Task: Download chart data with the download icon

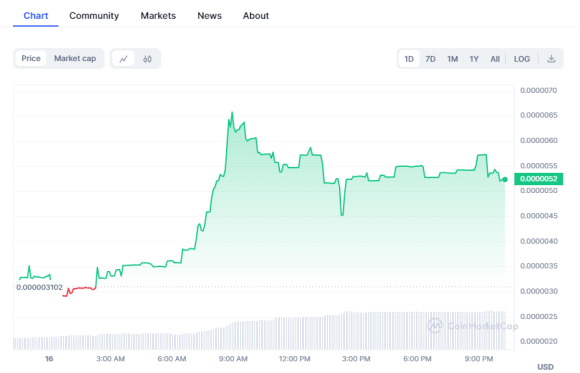Action: click(x=551, y=59)
